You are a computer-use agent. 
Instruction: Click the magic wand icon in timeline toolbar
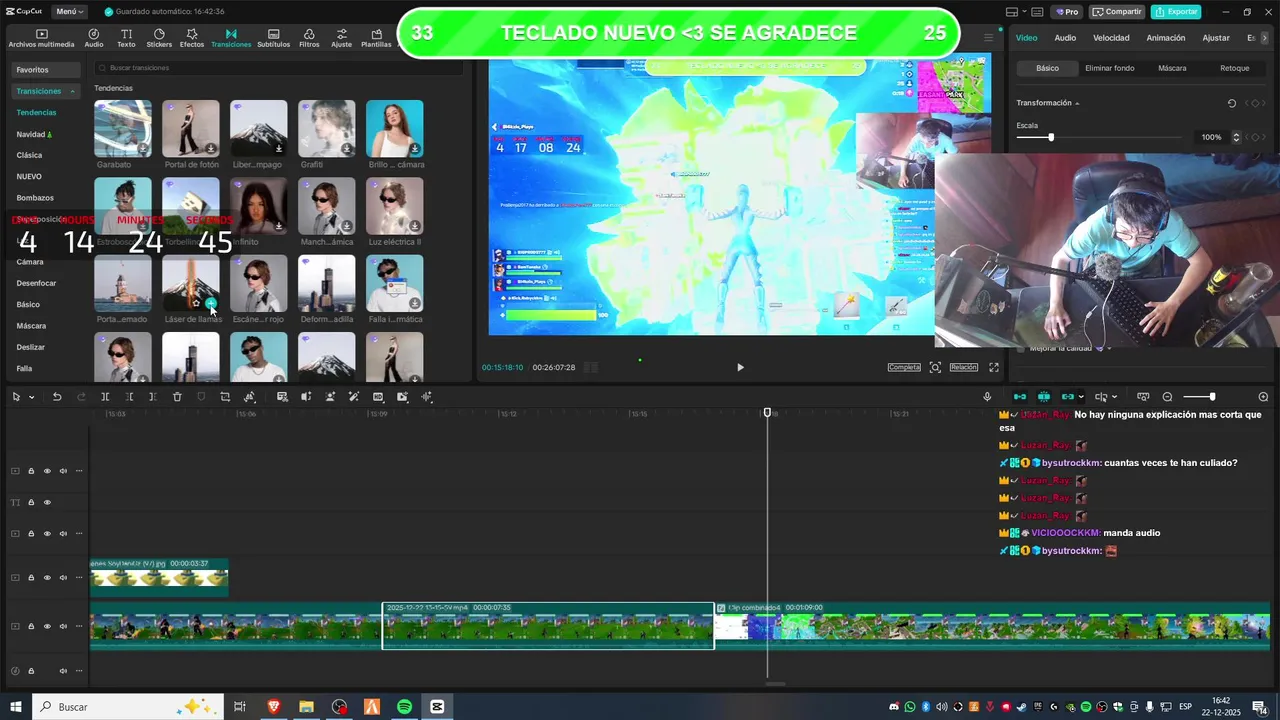(x=354, y=397)
